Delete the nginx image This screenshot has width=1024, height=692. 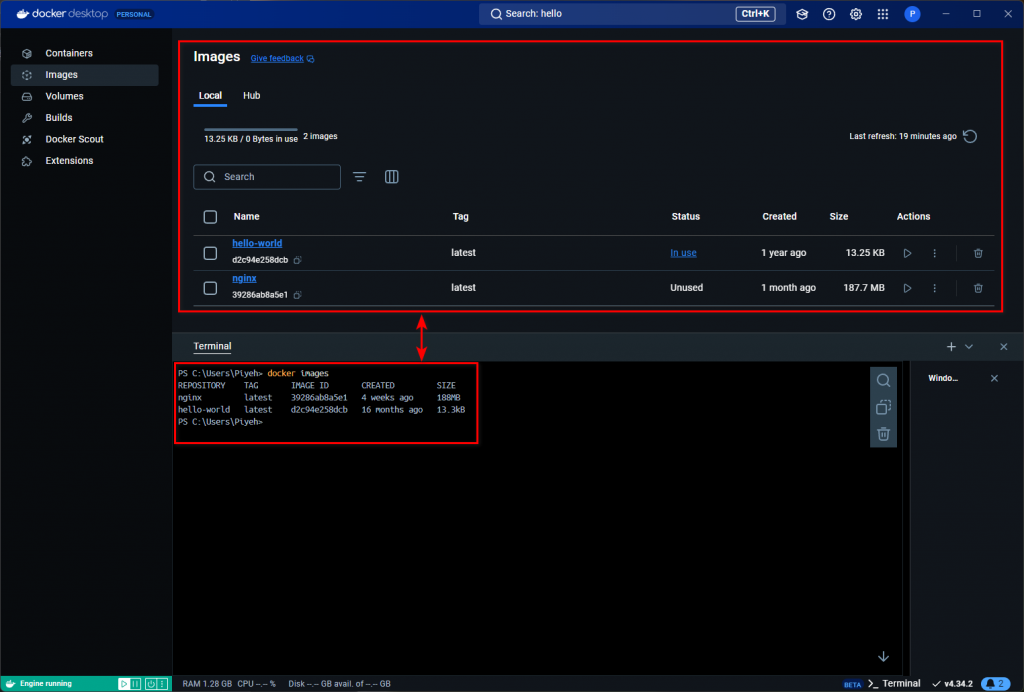978,288
